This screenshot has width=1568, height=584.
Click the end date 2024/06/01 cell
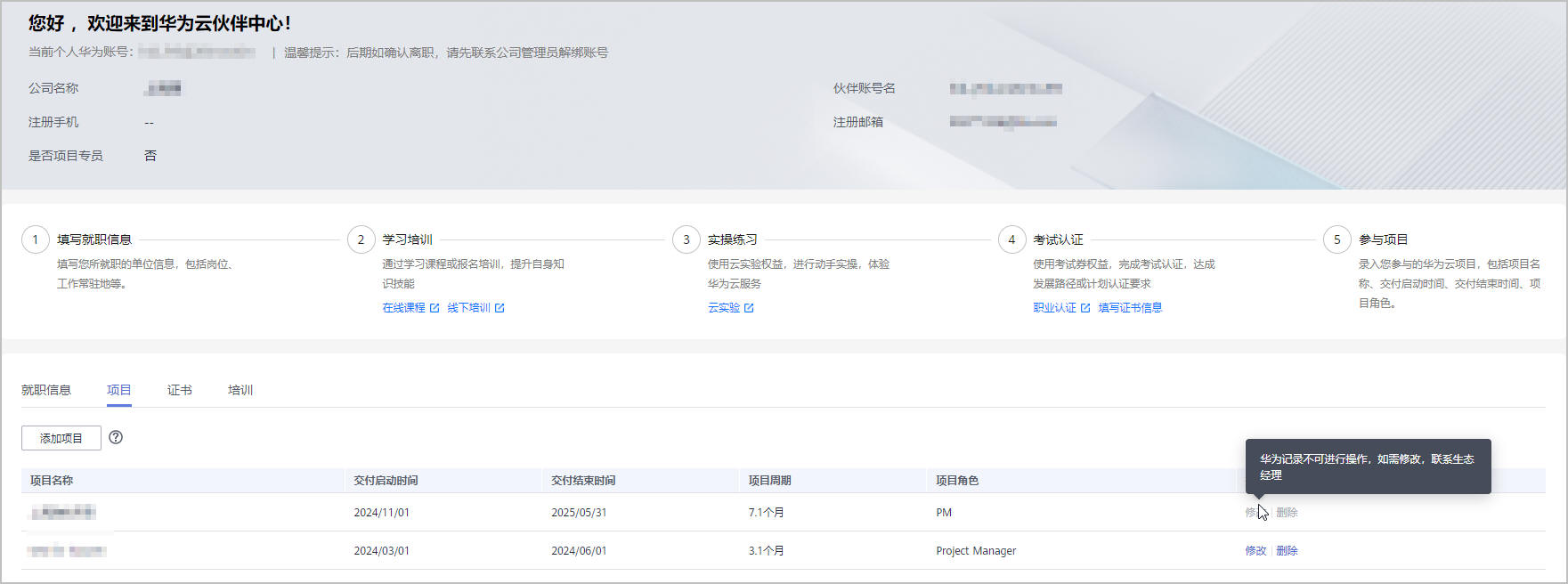[x=579, y=551]
